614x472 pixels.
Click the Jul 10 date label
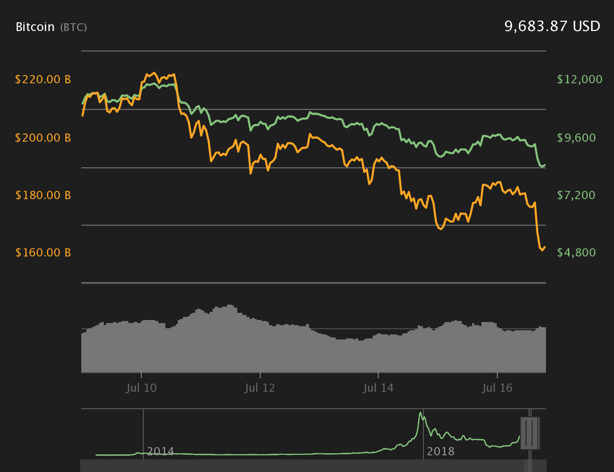coord(141,388)
